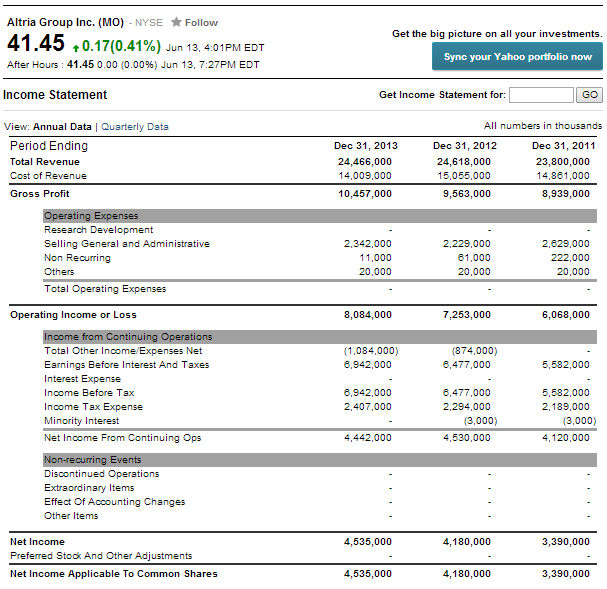Click Gross Profit value 8,939,000
Viewport: 607px width, 589px height.
pyautogui.click(x=566, y=193)
